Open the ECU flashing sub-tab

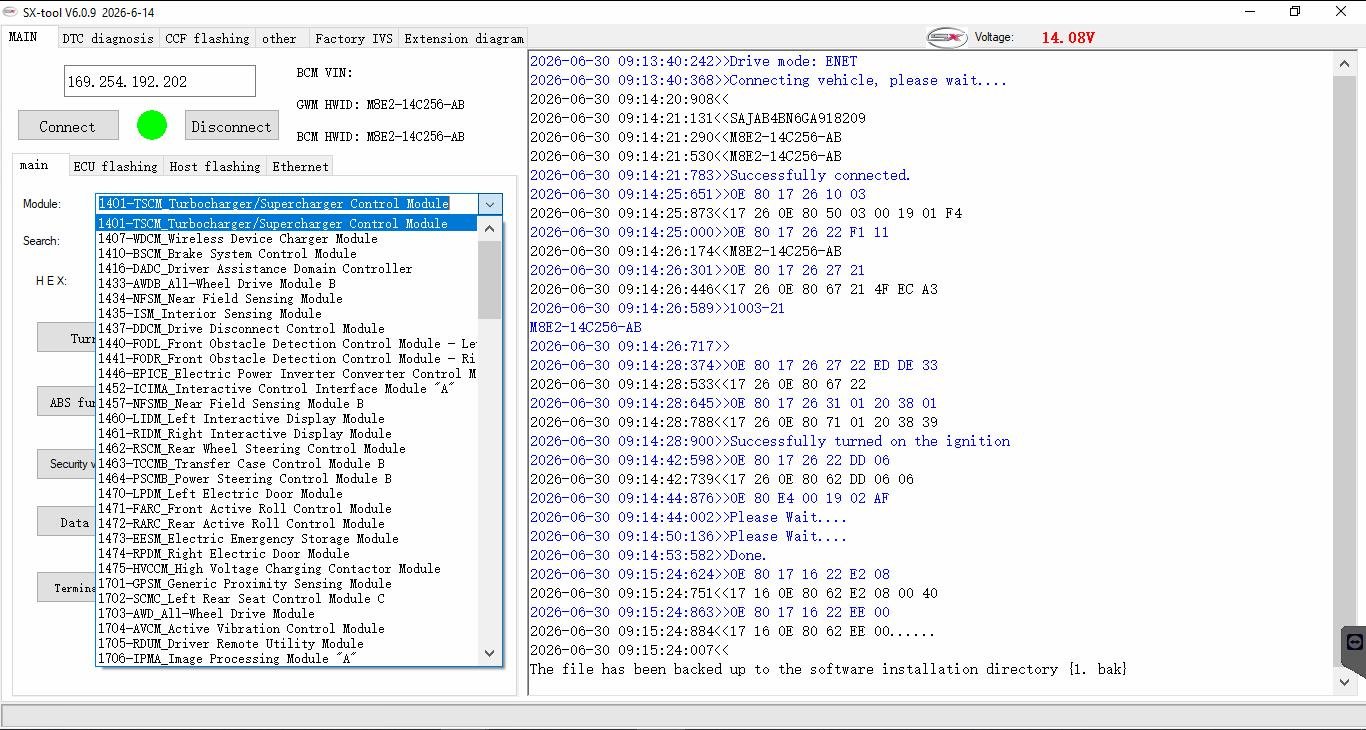[115, 166]
